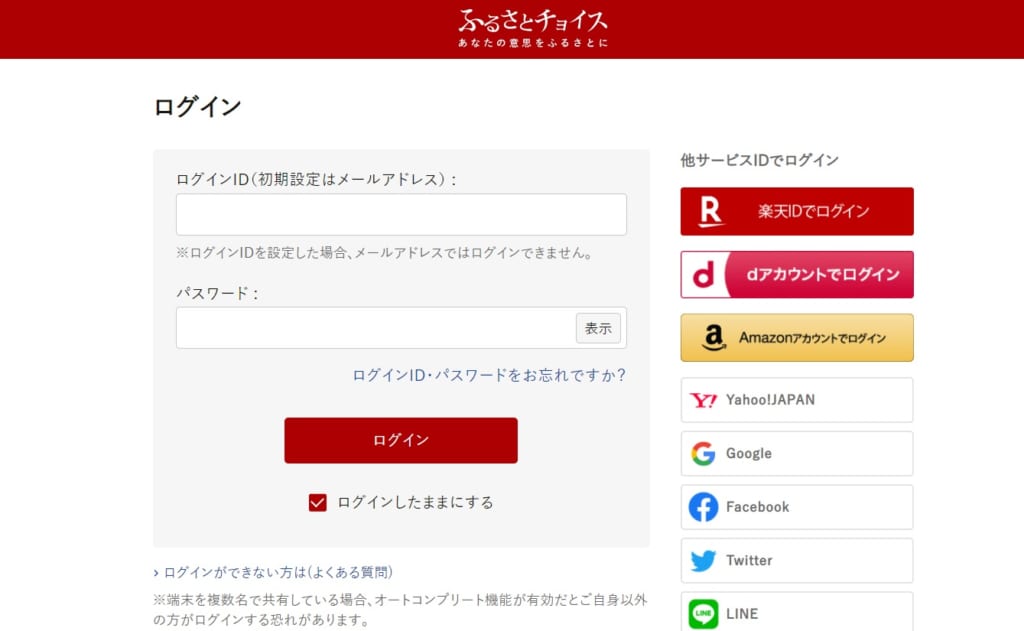
Task: Click the Amazon smile logo icon
Action: [714, 338]
